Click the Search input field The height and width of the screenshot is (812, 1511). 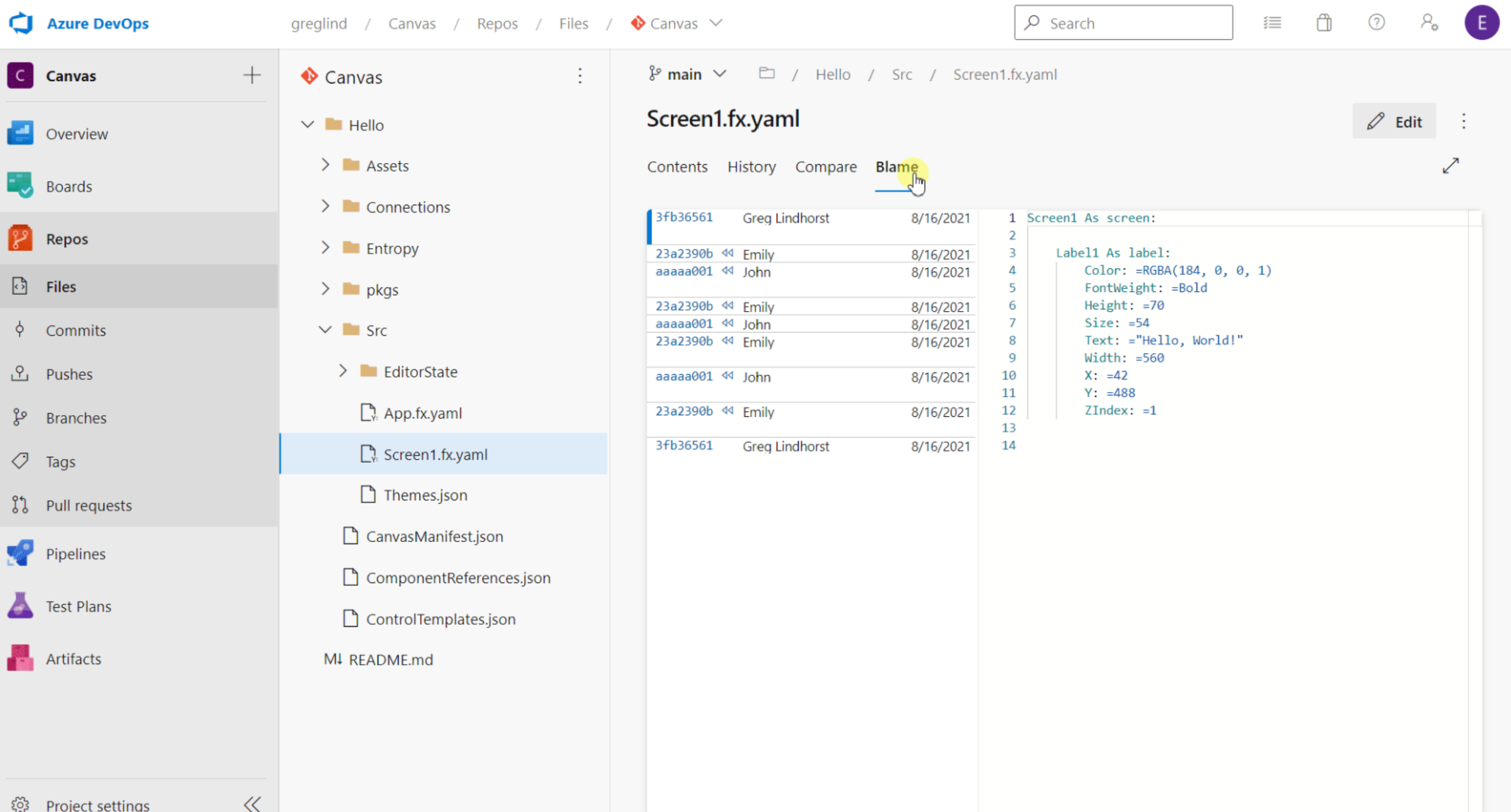(1123, 23)
